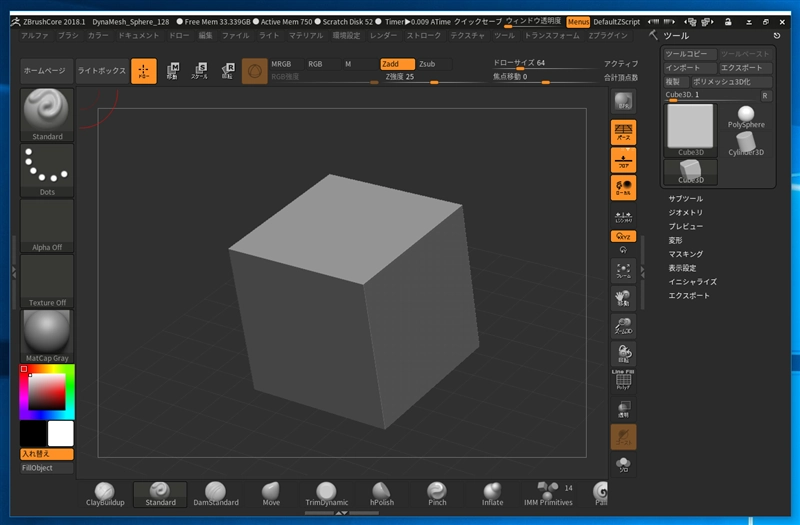Toggle Solo (ソロ) mode button
Viewport: 800px width, 525px height.
pyautogui.click(x=623, y=464)
